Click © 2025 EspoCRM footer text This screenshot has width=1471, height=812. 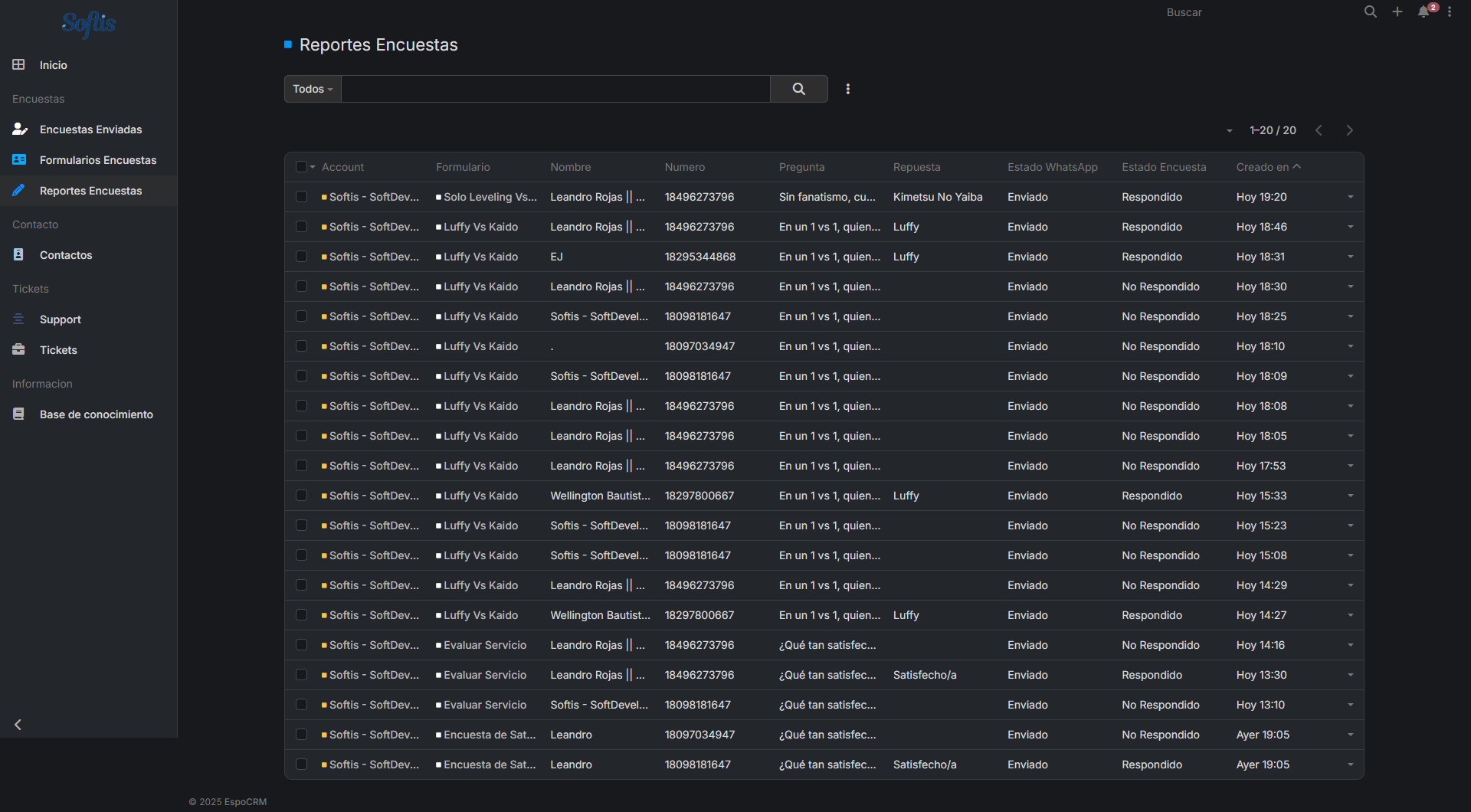pos(228,802)
